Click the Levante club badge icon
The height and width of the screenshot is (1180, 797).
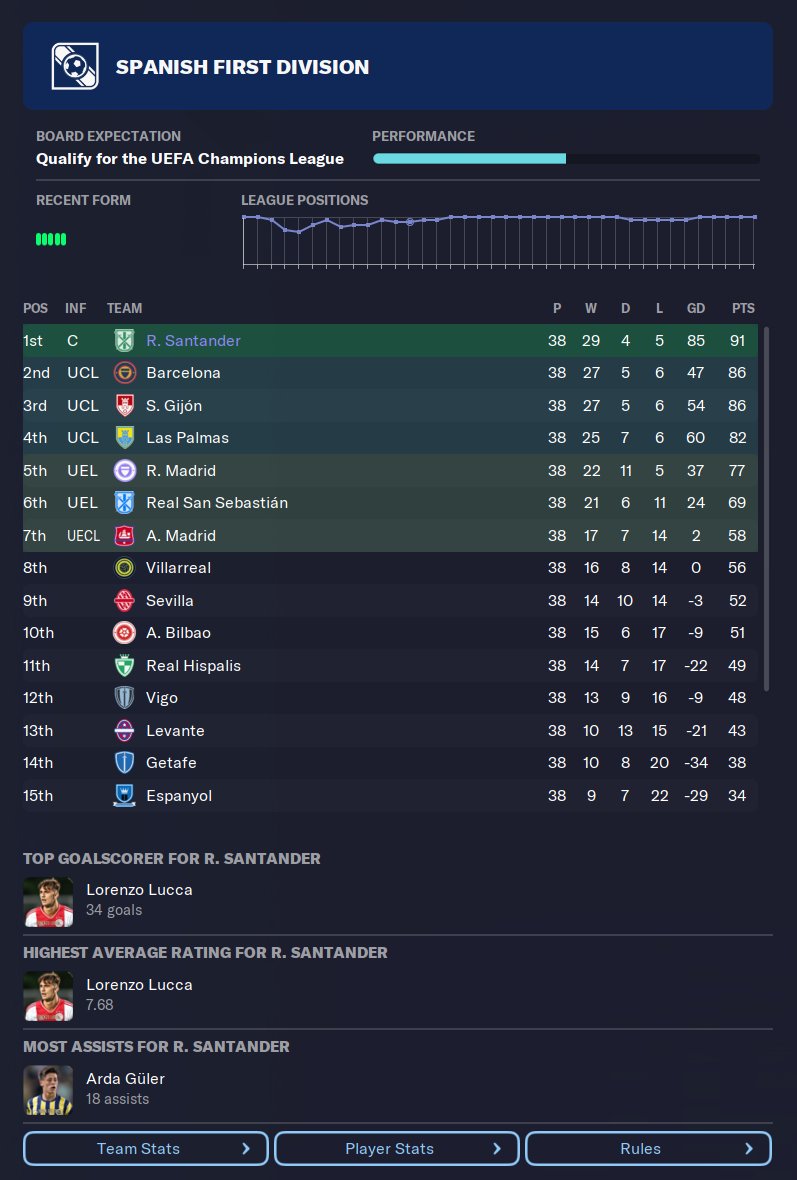coord(124,731)
